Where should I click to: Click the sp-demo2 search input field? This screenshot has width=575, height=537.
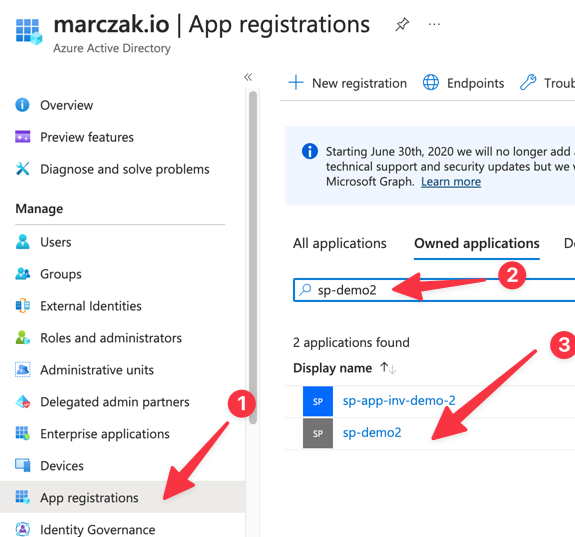434,290
